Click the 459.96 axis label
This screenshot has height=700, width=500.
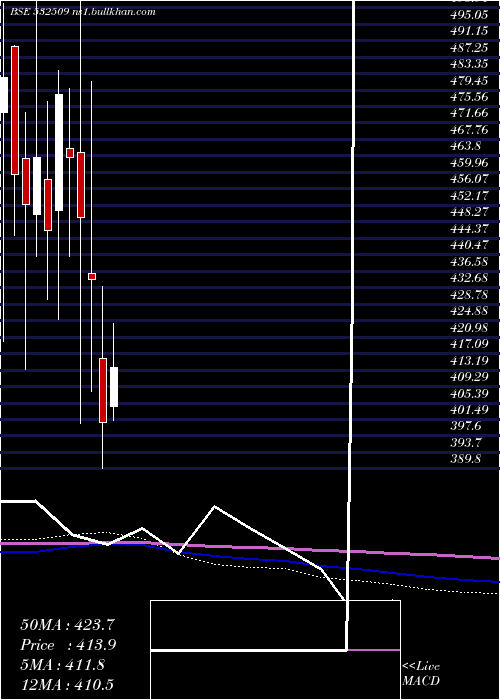point(469,163)
